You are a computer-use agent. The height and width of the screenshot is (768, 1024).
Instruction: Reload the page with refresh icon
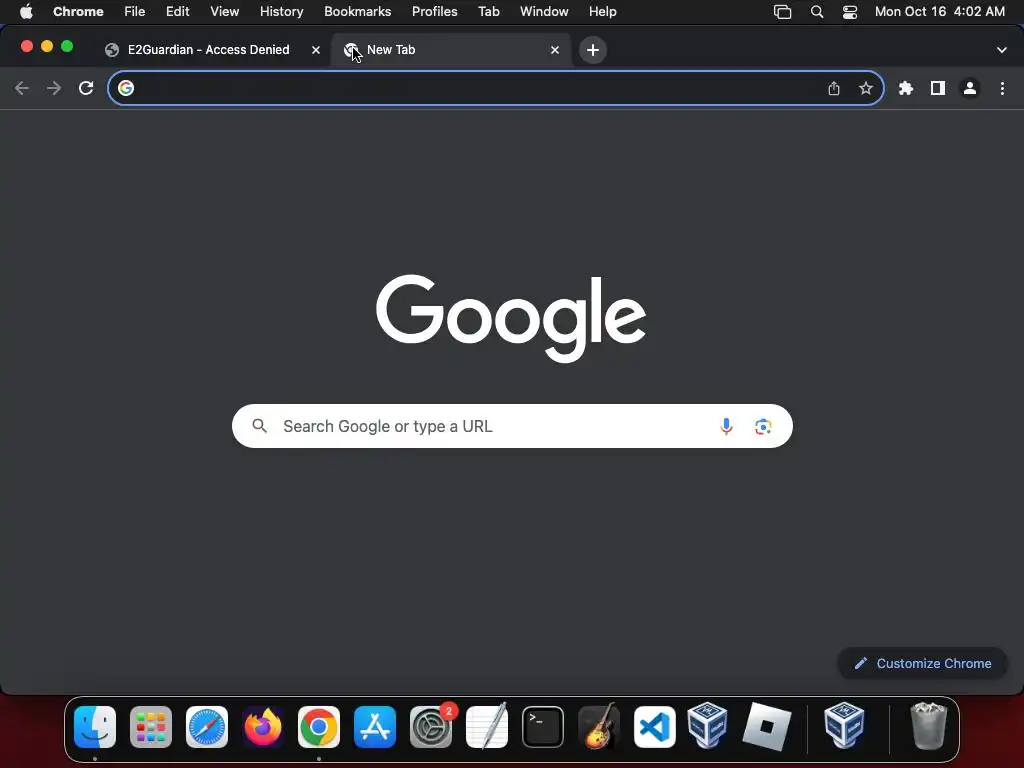(86, 88)
